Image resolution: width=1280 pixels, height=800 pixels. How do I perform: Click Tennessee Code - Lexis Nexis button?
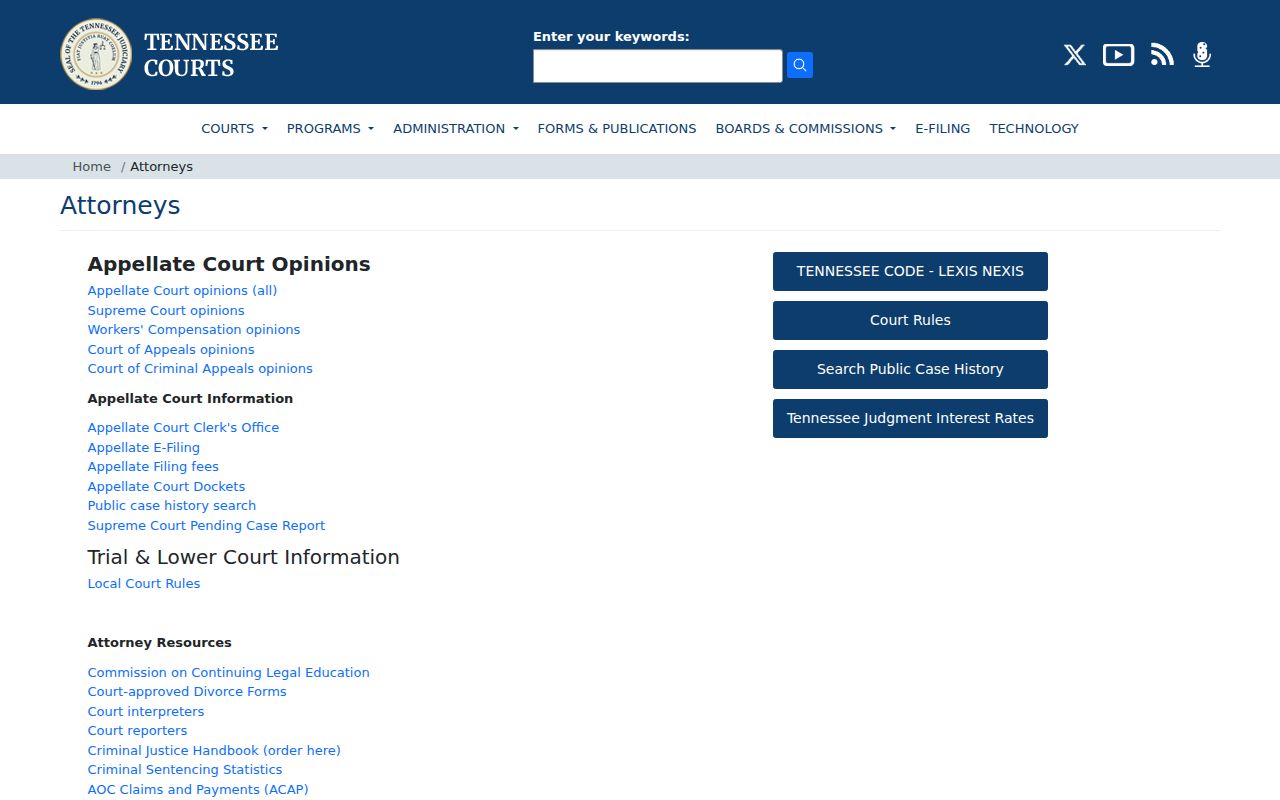(x=910, y=271)
